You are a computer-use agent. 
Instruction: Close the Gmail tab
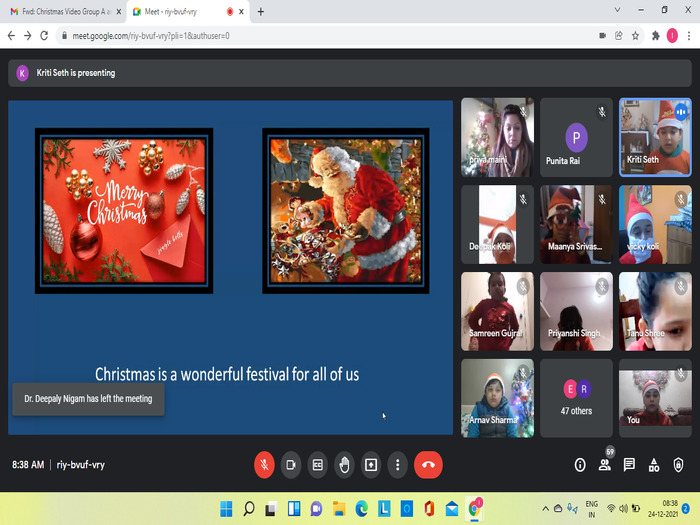(119, 12)
